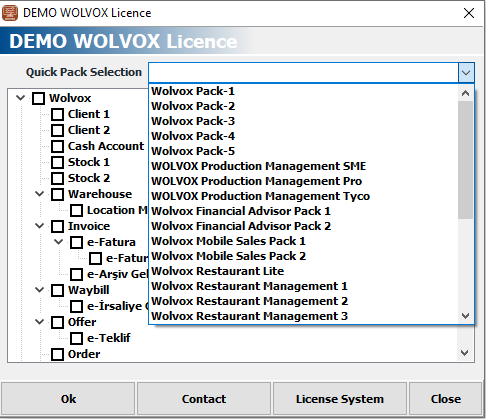Collapse the Offer tree node
Viewport: 486px width, 419px height.
[40, 322]
